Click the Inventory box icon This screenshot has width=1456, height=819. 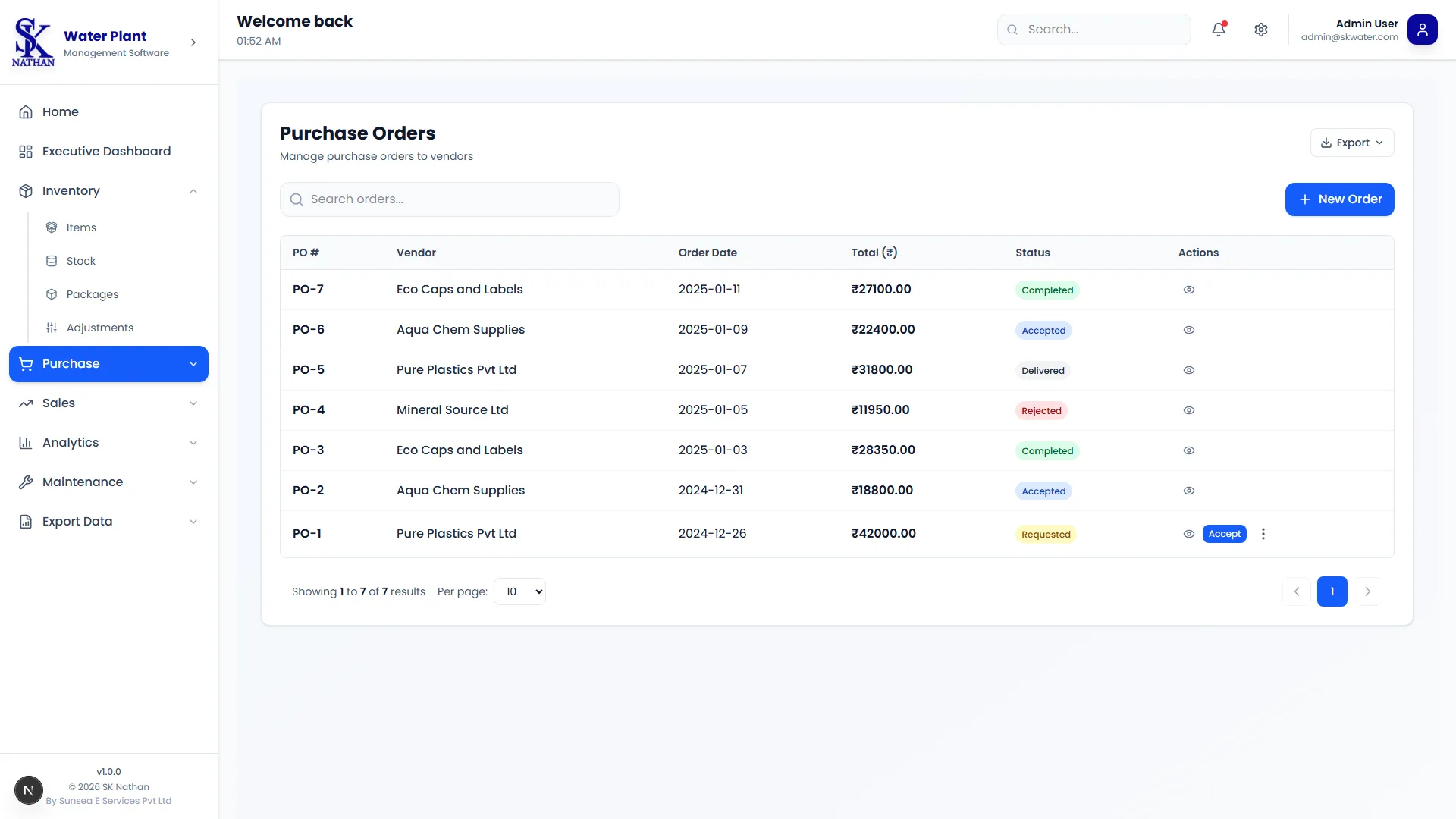tap(26, 190)
